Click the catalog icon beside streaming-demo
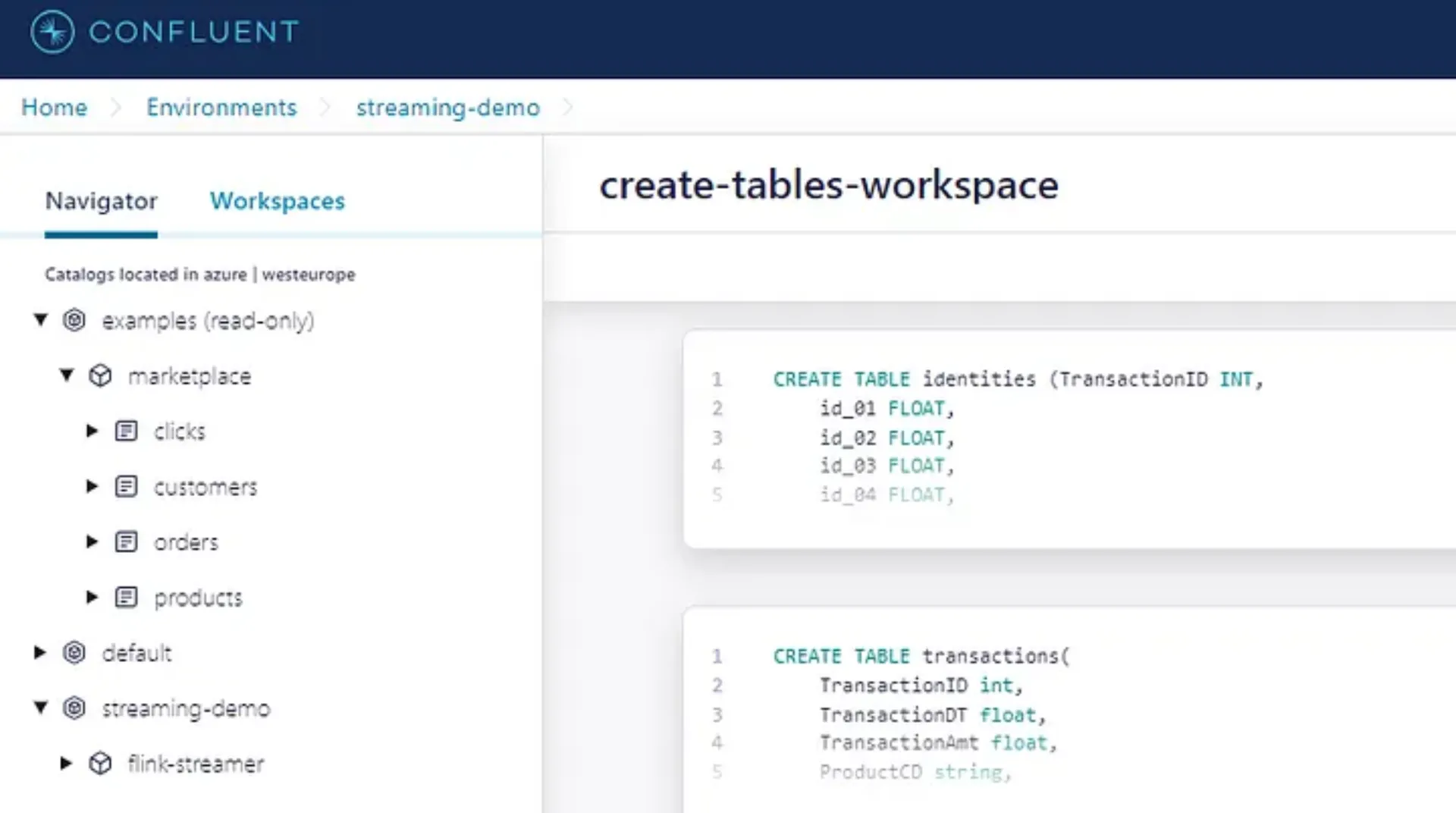Screen dimensions: 1456x813 (74, 708)
